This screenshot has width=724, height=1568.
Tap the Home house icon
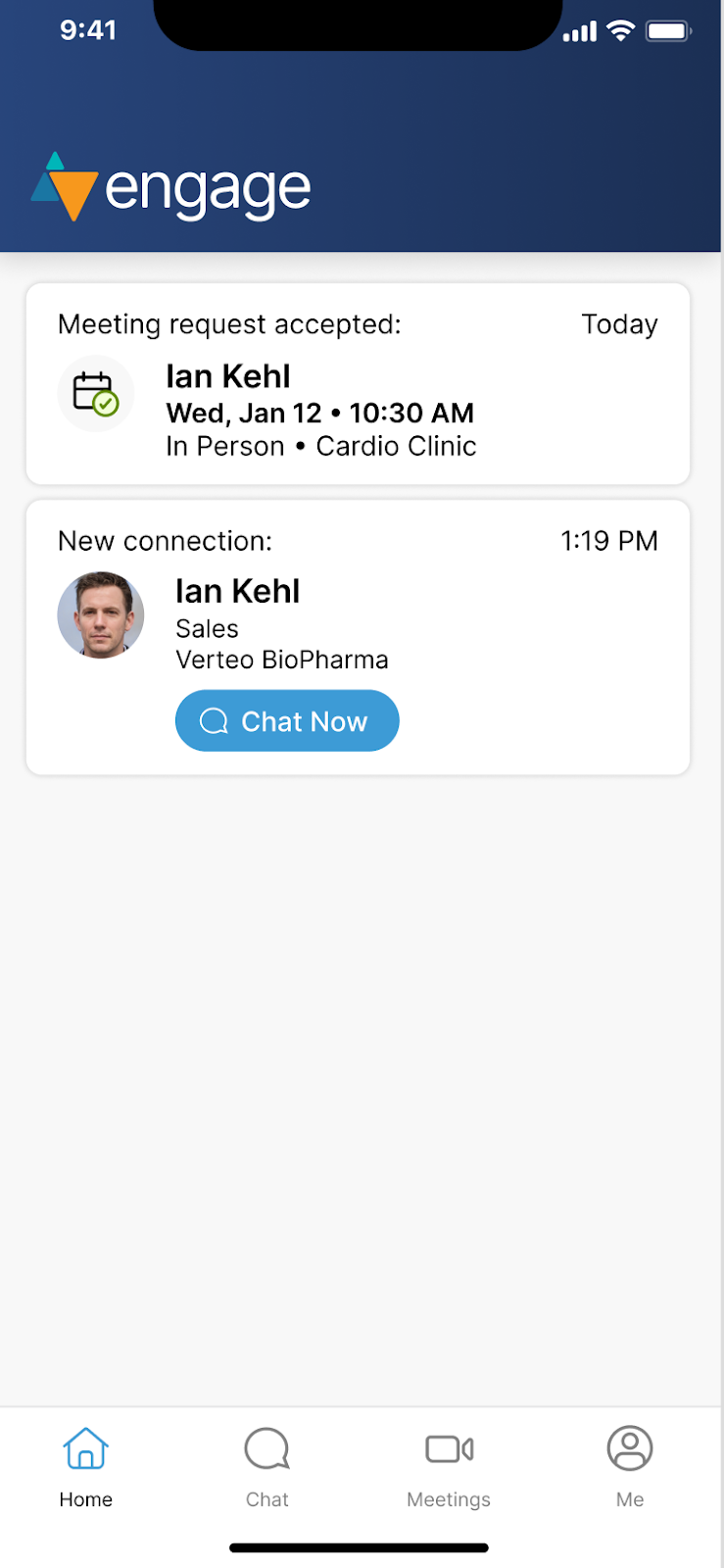[86, 1448]
